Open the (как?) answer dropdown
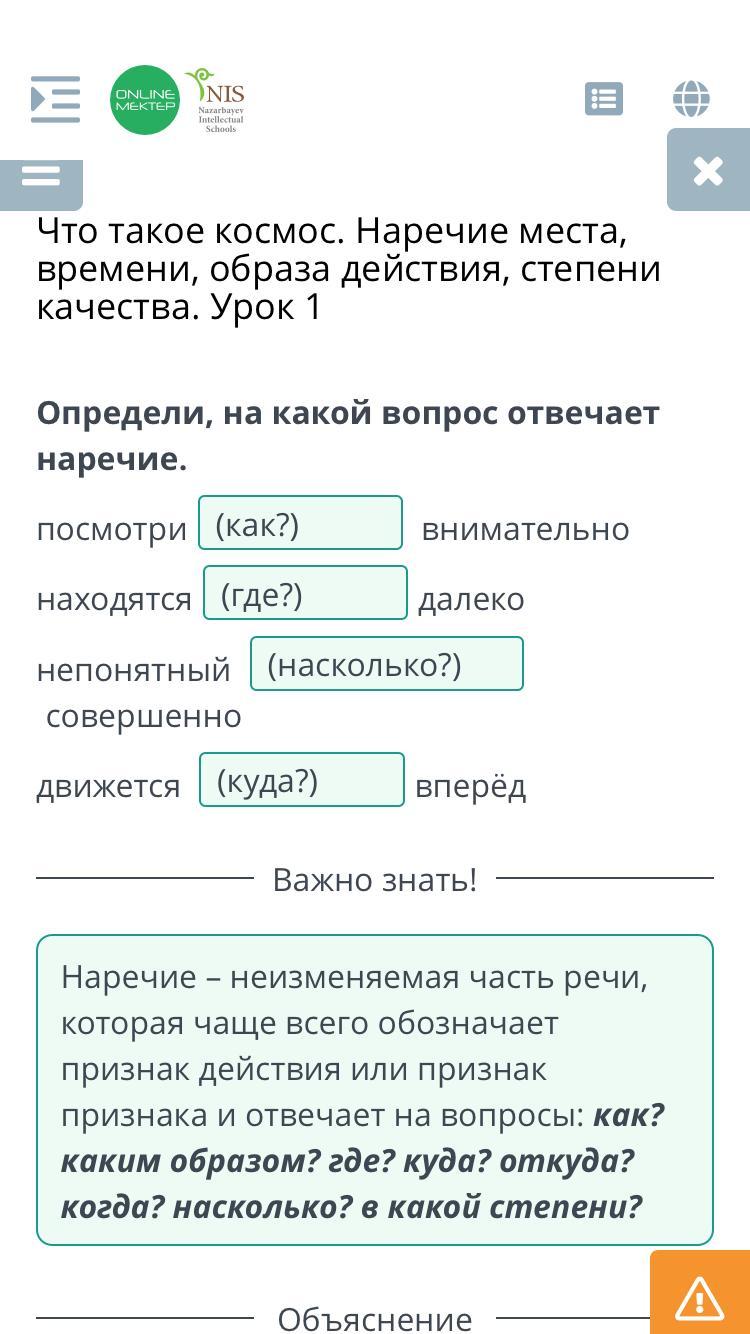750x1334 pixels. pyautogui.click(x=300, y=524)
